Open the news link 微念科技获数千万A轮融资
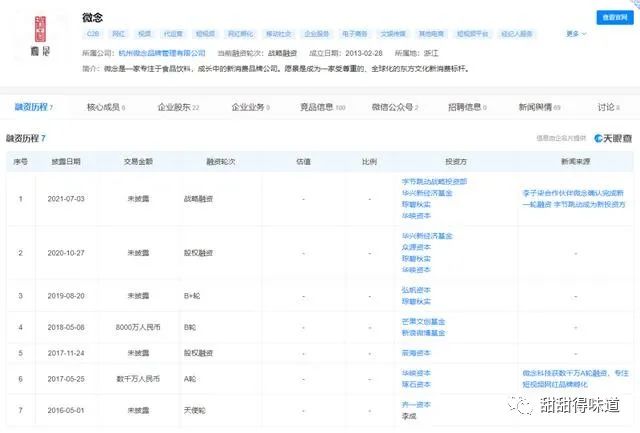 click(x=576, y=379)
